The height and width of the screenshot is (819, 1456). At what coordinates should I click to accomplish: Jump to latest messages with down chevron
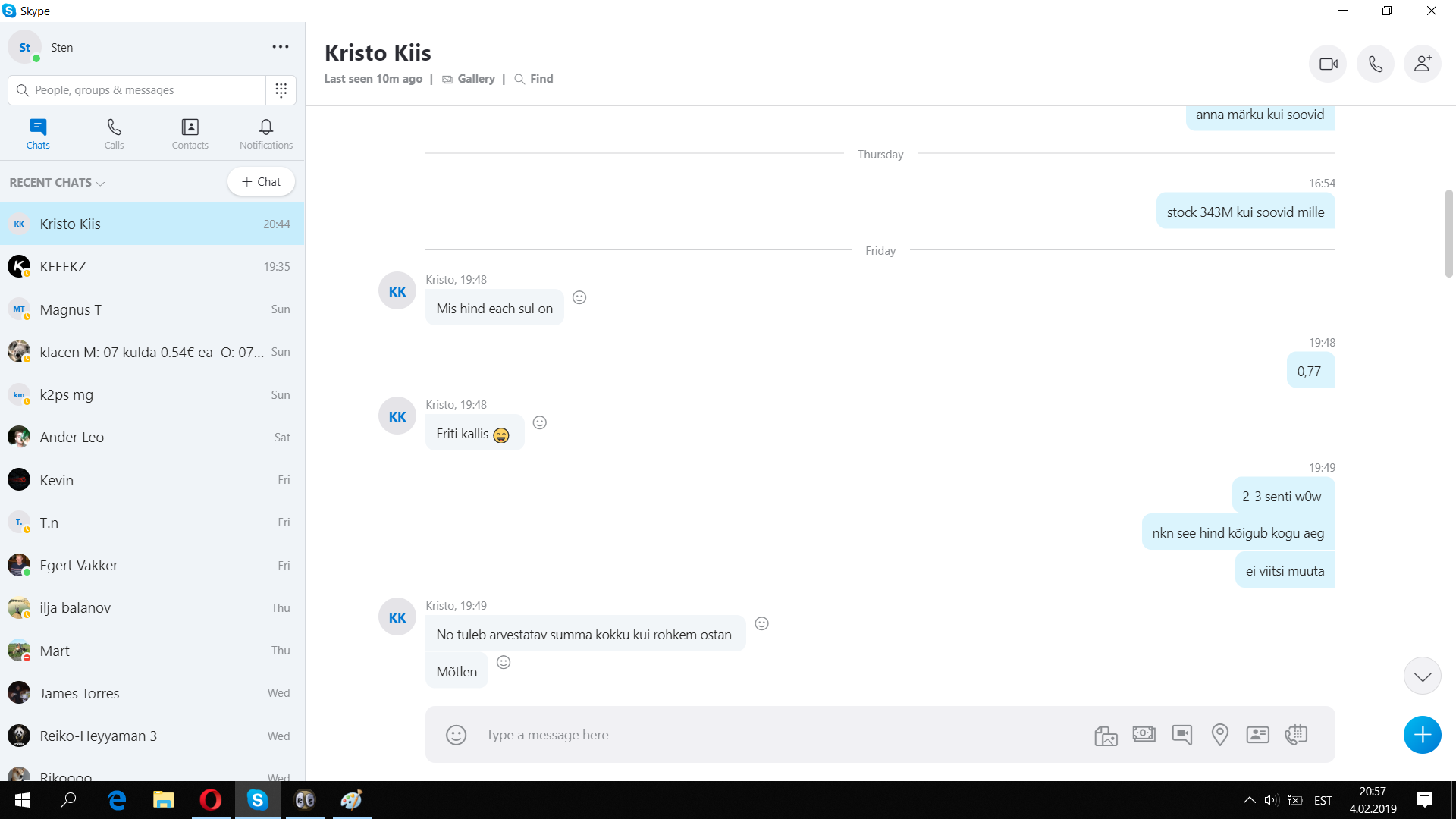[x=1422, y=676]
